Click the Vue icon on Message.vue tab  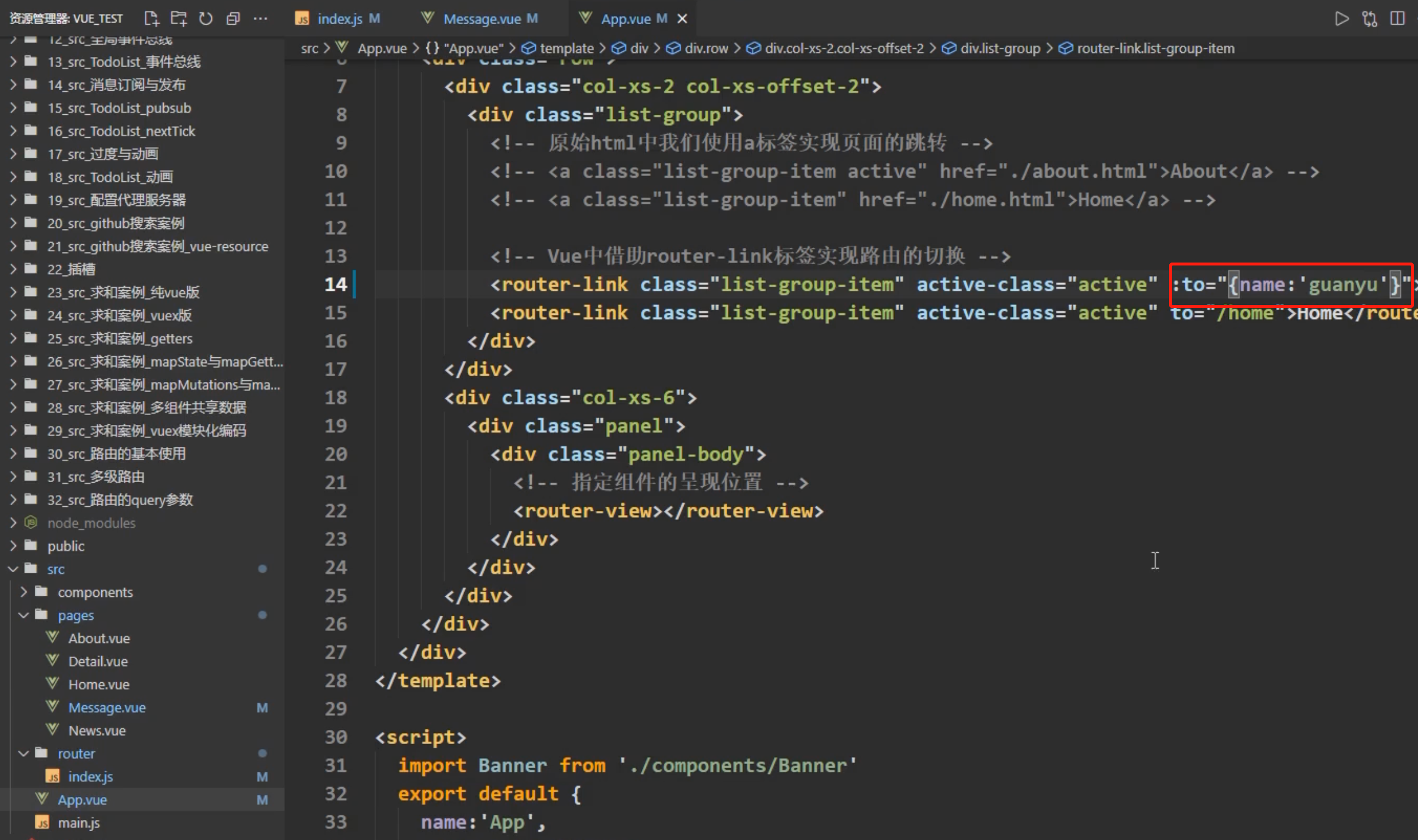pos(428,18)
